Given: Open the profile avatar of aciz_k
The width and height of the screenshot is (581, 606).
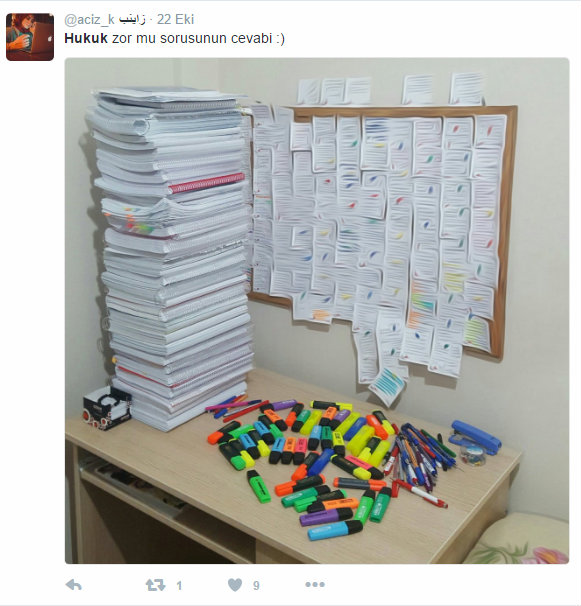Looking at the screenshot, I should pos(30,37).
